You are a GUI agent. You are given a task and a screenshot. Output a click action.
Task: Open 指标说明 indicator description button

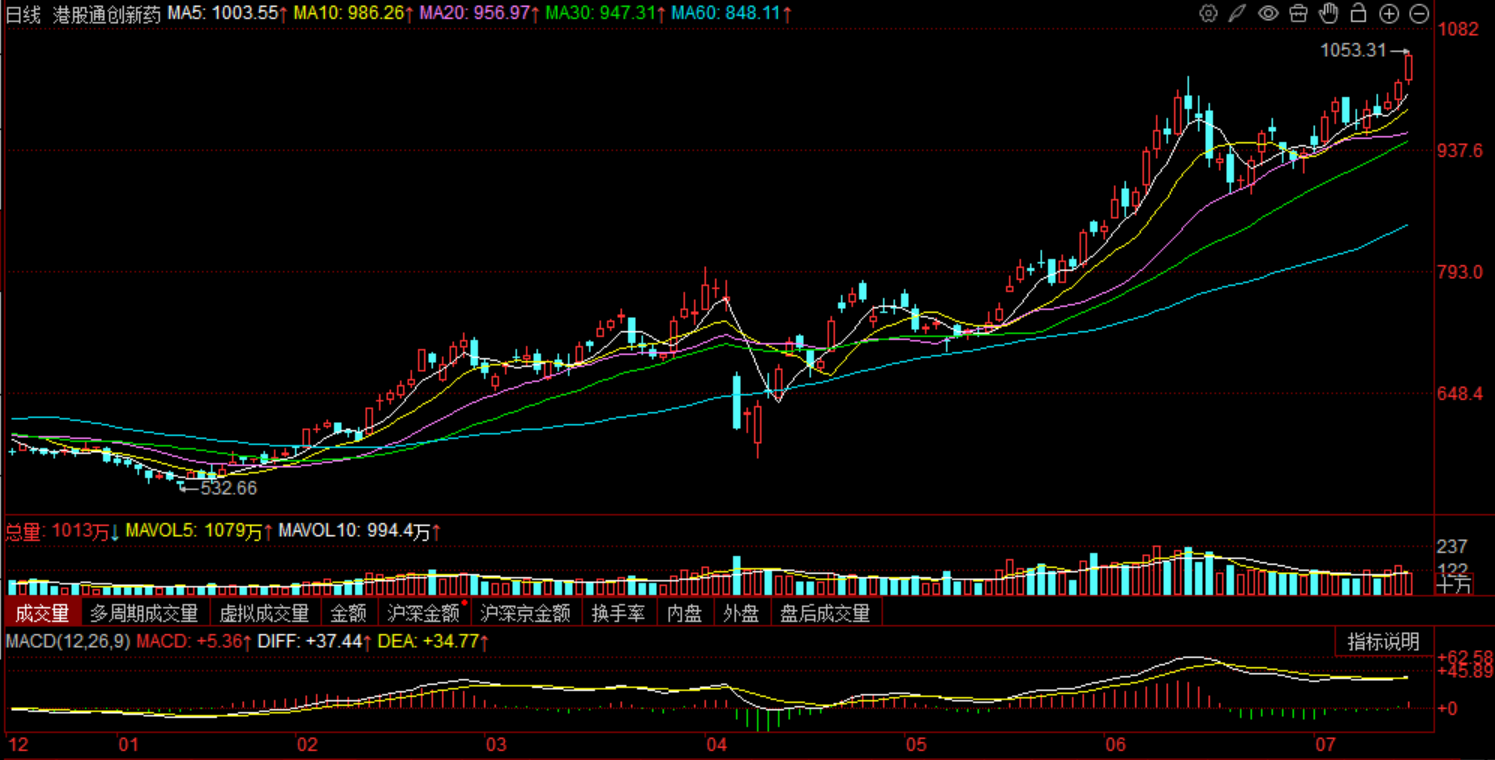coord(1383,642)
